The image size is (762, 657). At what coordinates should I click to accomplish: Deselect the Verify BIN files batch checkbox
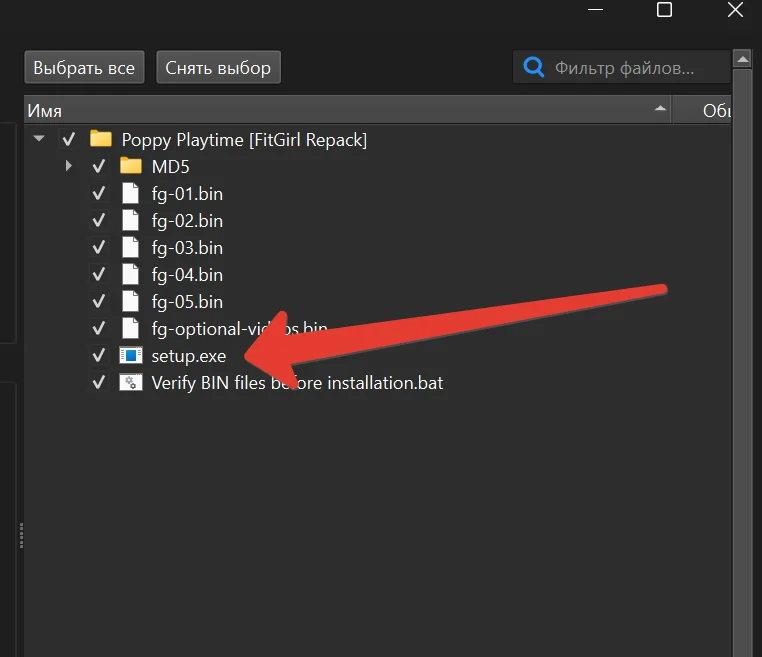click(98, 382)
